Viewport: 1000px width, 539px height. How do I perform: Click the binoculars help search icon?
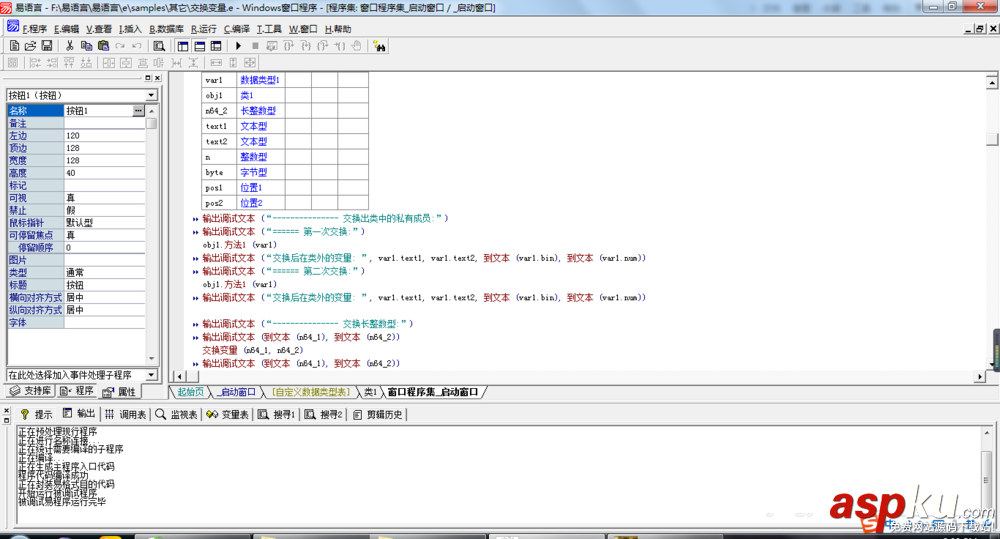(379, 46)
